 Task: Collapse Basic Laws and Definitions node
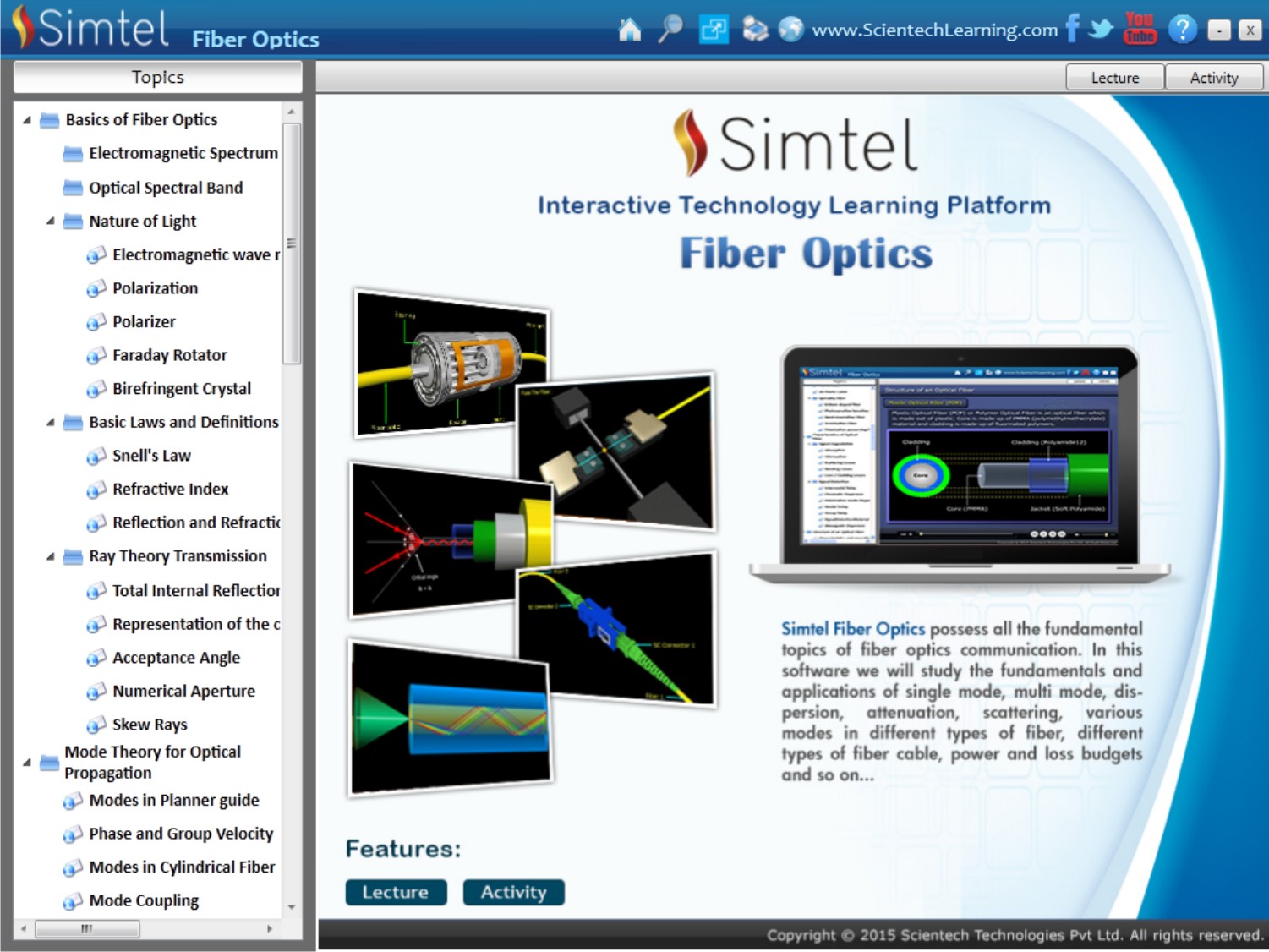(x=51, y=422)
